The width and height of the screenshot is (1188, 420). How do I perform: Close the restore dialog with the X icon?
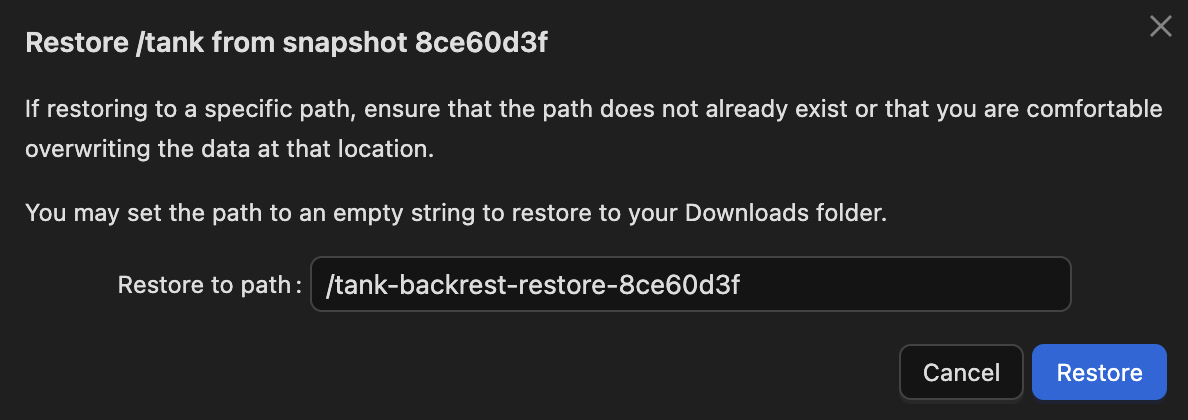(x=1160, y=27)
